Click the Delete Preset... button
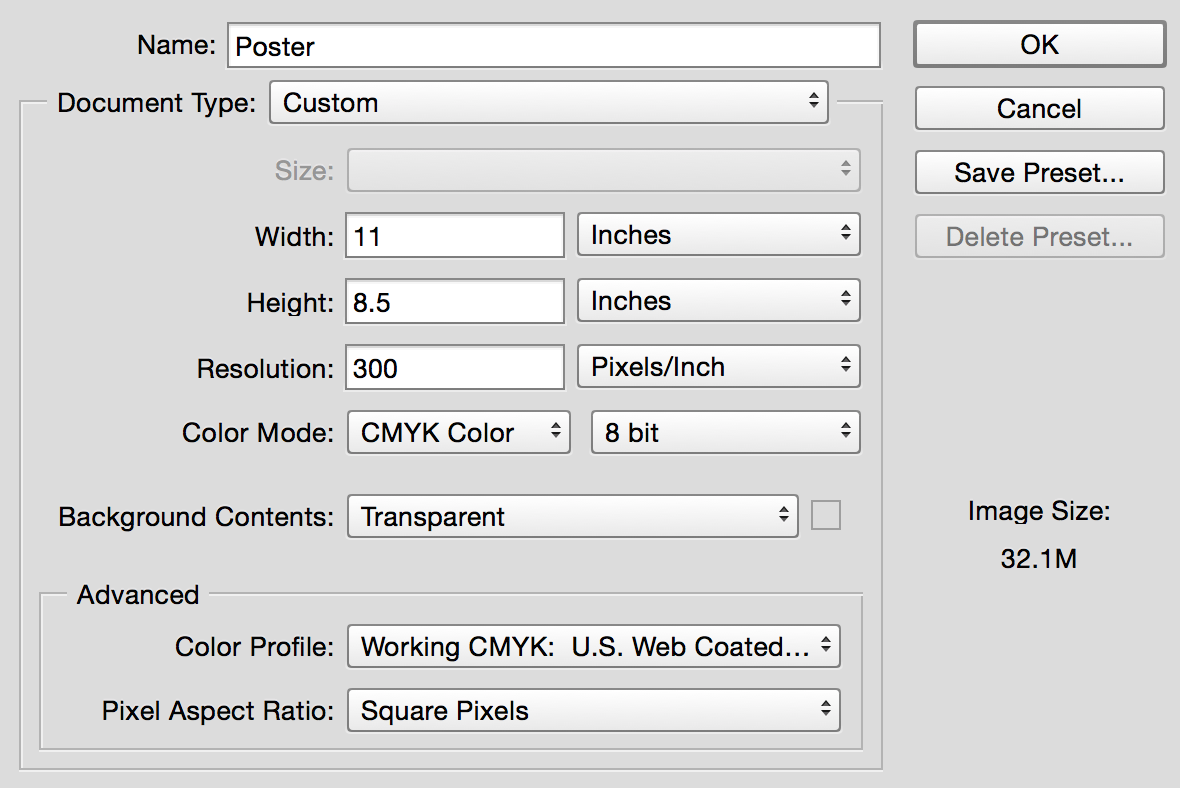Image resolution: width=1180 pixels, height=788 pixels. 1039,237
